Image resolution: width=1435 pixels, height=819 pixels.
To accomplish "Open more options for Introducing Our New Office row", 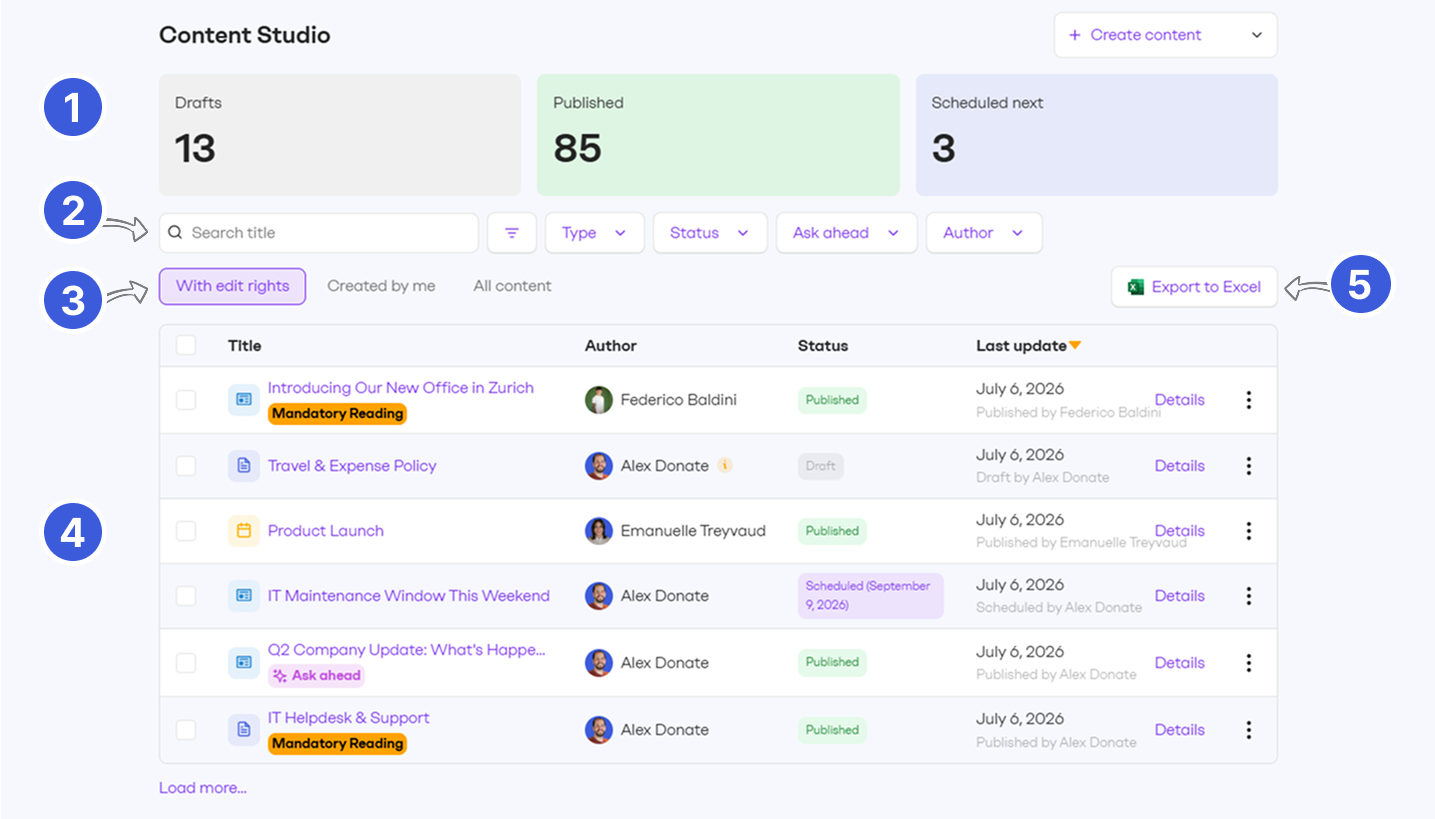I will [1248, 400].
